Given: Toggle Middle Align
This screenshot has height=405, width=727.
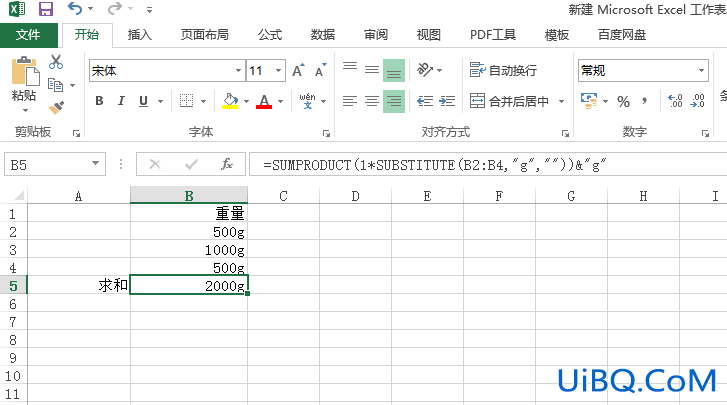Looking at the screenshot, I should tap(372, 70).
